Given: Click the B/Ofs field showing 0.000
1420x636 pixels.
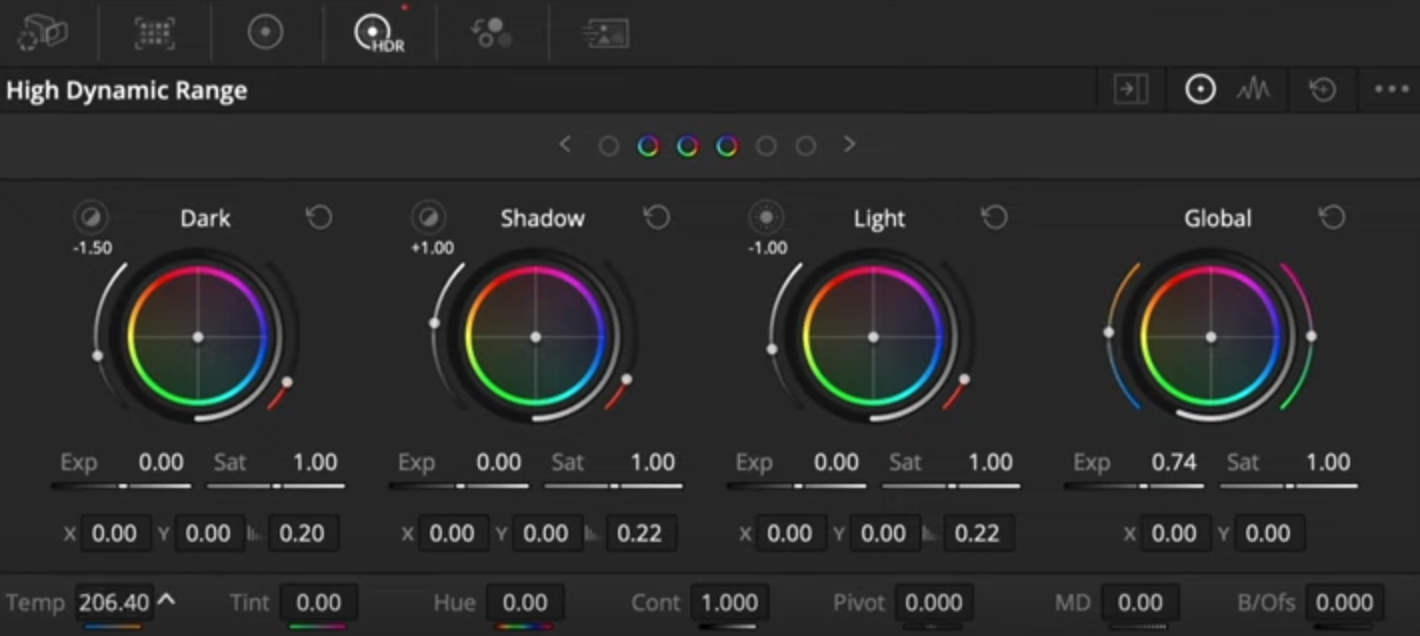Looking at the screenshot, I should 1345,603.
